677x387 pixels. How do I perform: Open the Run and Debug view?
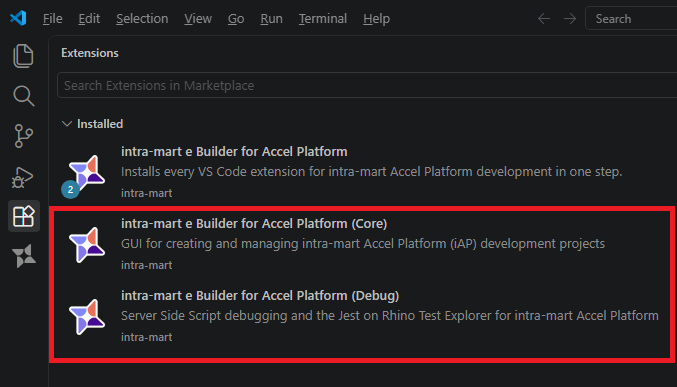(x=23, y=177)
